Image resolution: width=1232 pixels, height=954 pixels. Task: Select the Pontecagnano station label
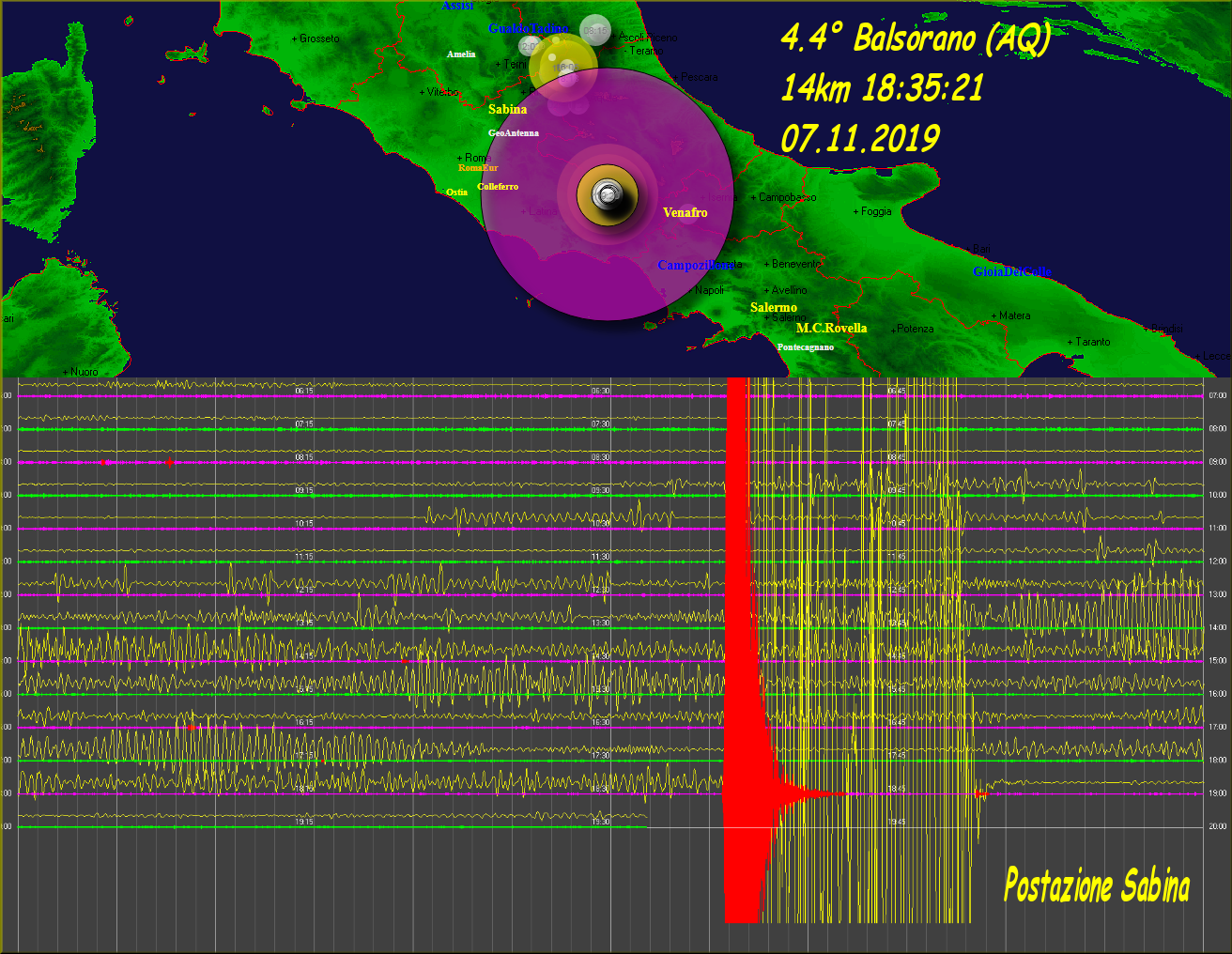(x=806, y=347)
